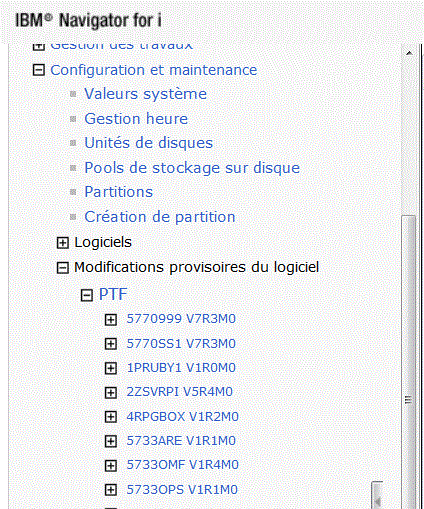Open Pools de stockage sur disque
Viewport: 424px width, 509px height.
(192, 168)
